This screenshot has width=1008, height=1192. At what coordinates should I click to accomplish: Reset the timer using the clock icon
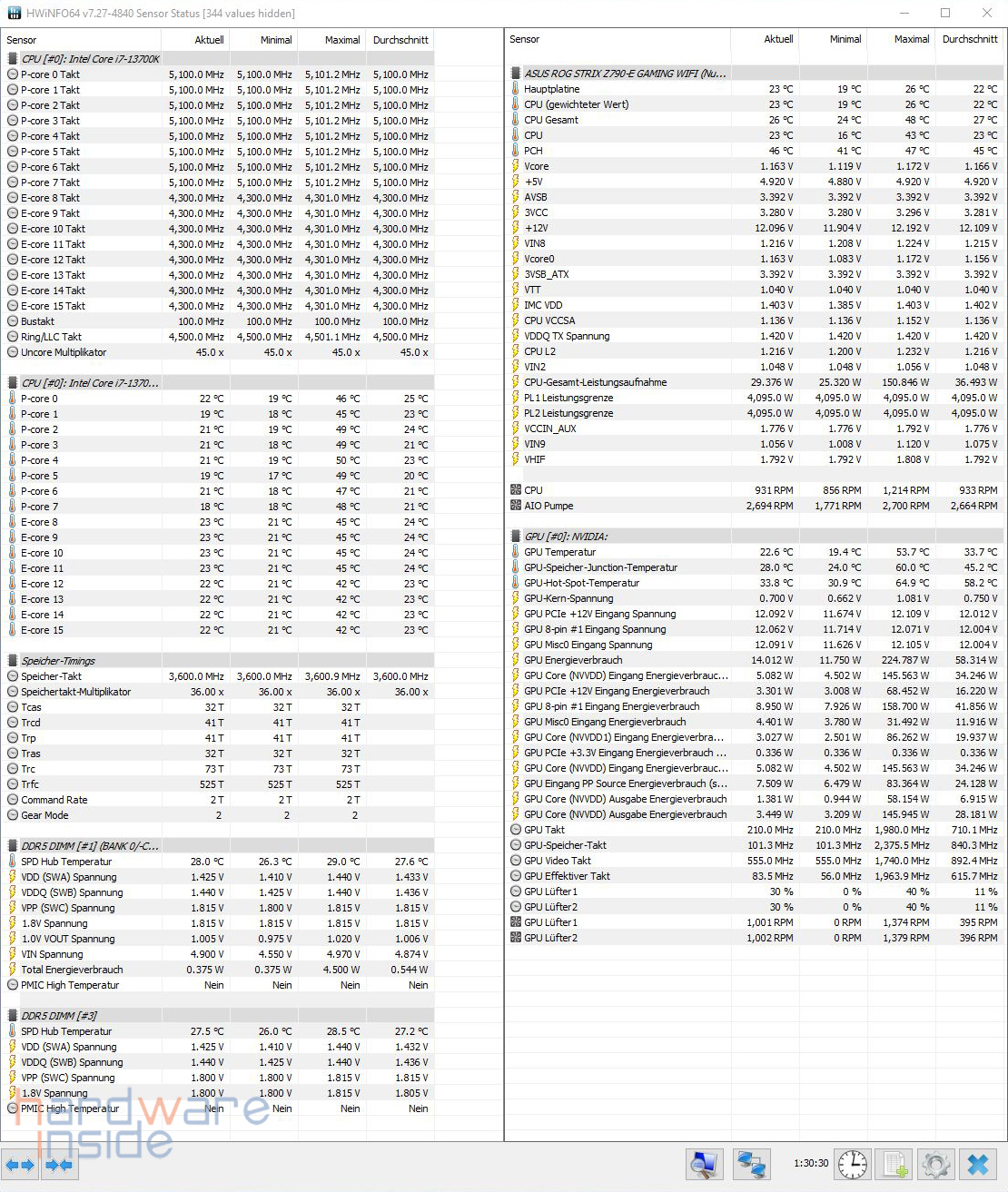click(852, 1164)
